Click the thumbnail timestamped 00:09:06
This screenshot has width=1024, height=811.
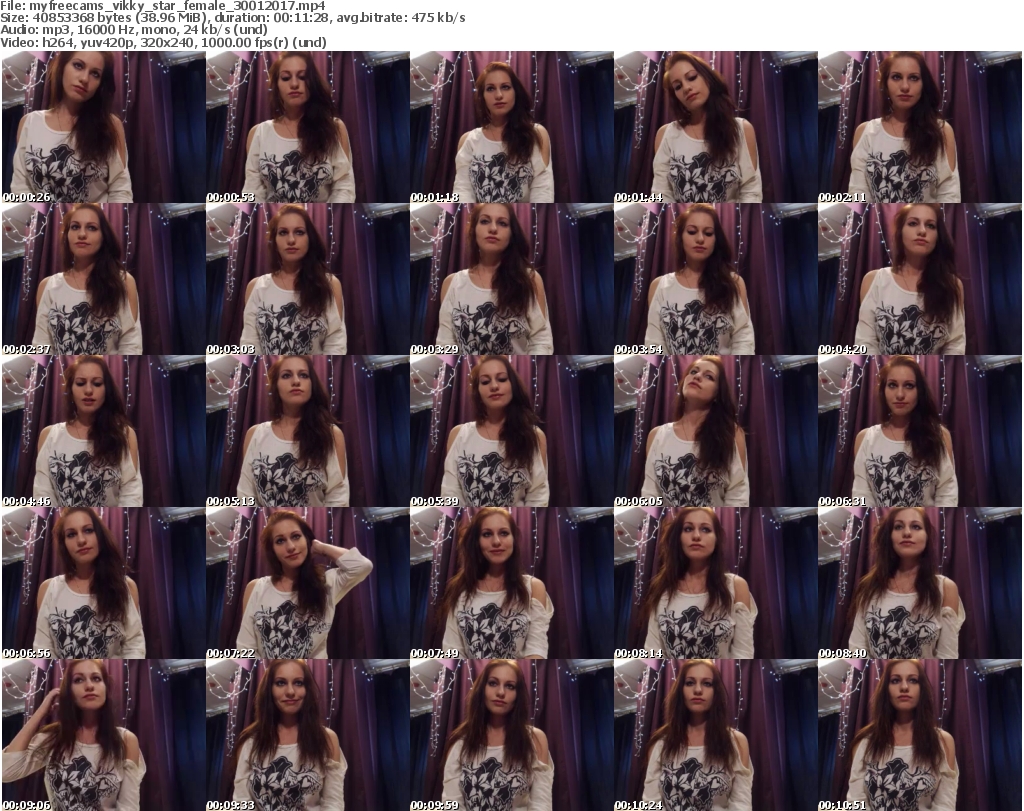click(x=104, y=735)
